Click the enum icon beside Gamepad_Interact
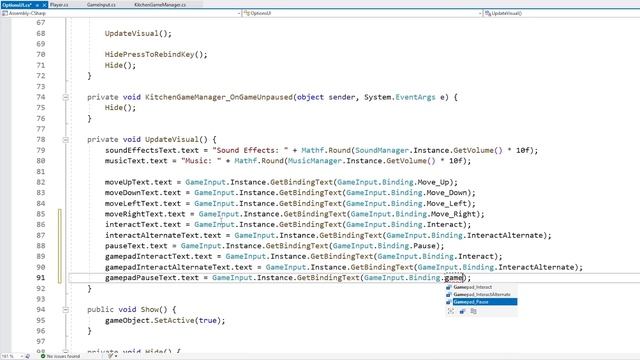This screenshot has height=360, width=640. [449, 287]
